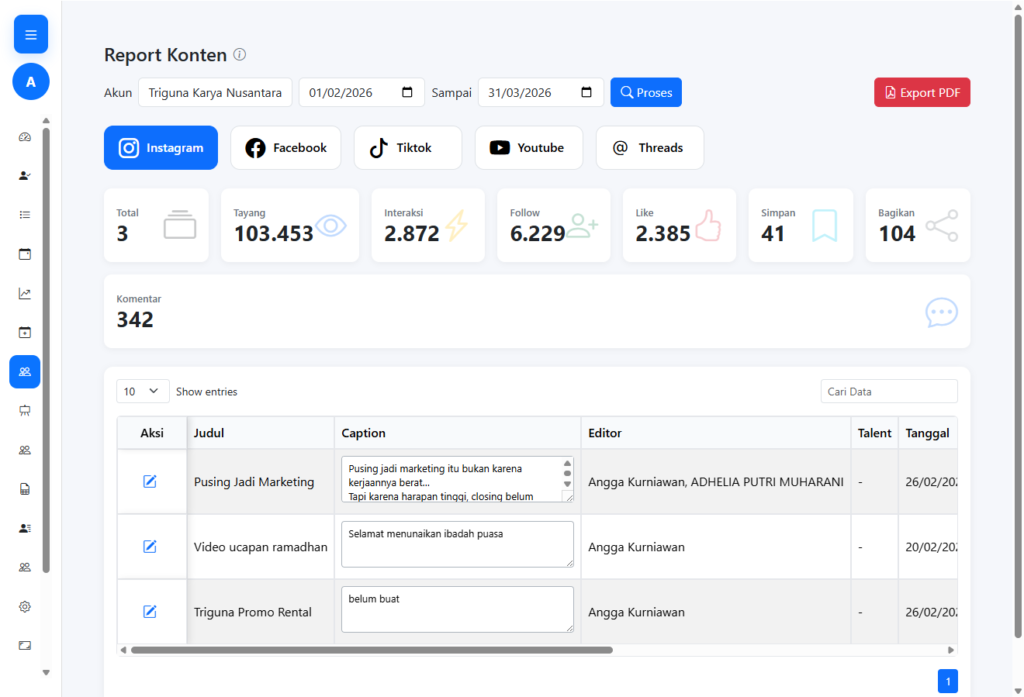The width and height of the screenshot is (1024, 697).
Task: Open the dashboard speedometer icon in sidebar
Action: (x=25, y=137)
